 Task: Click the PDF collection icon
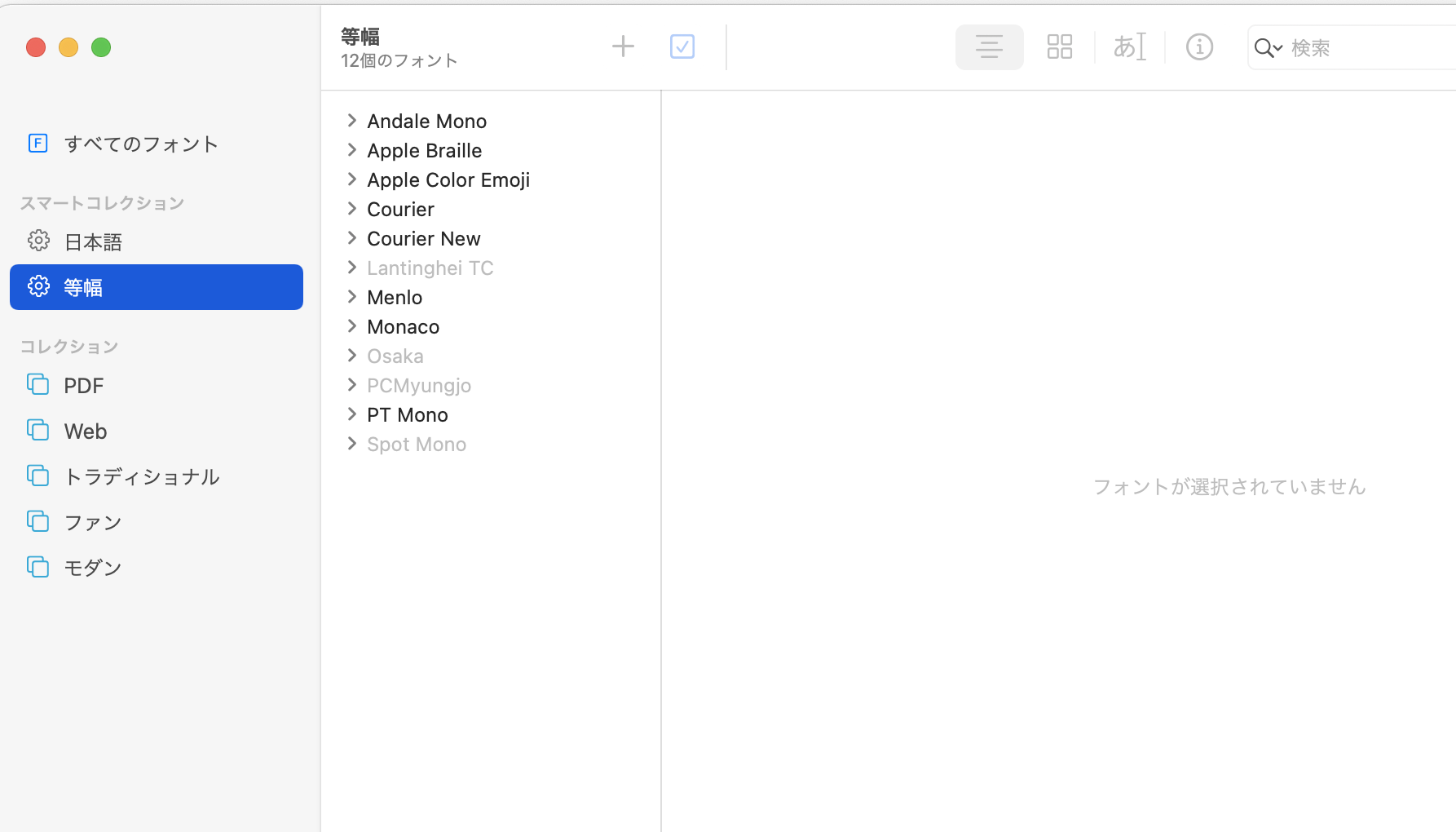coord(38,384)
